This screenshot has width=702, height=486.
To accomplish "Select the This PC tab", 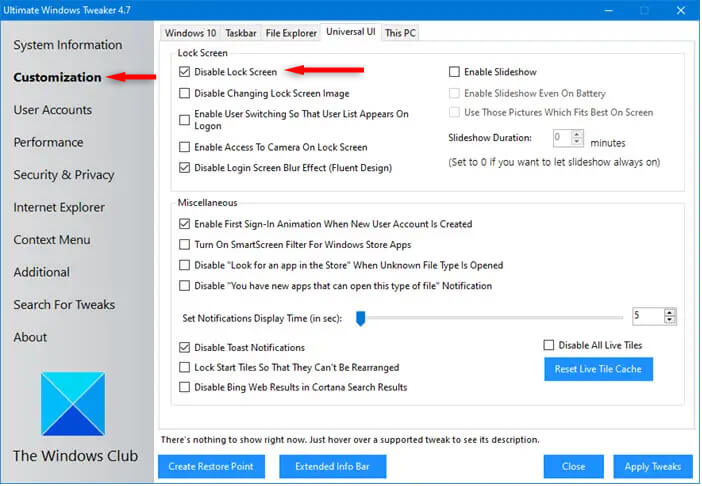I will tap(400, 33).
